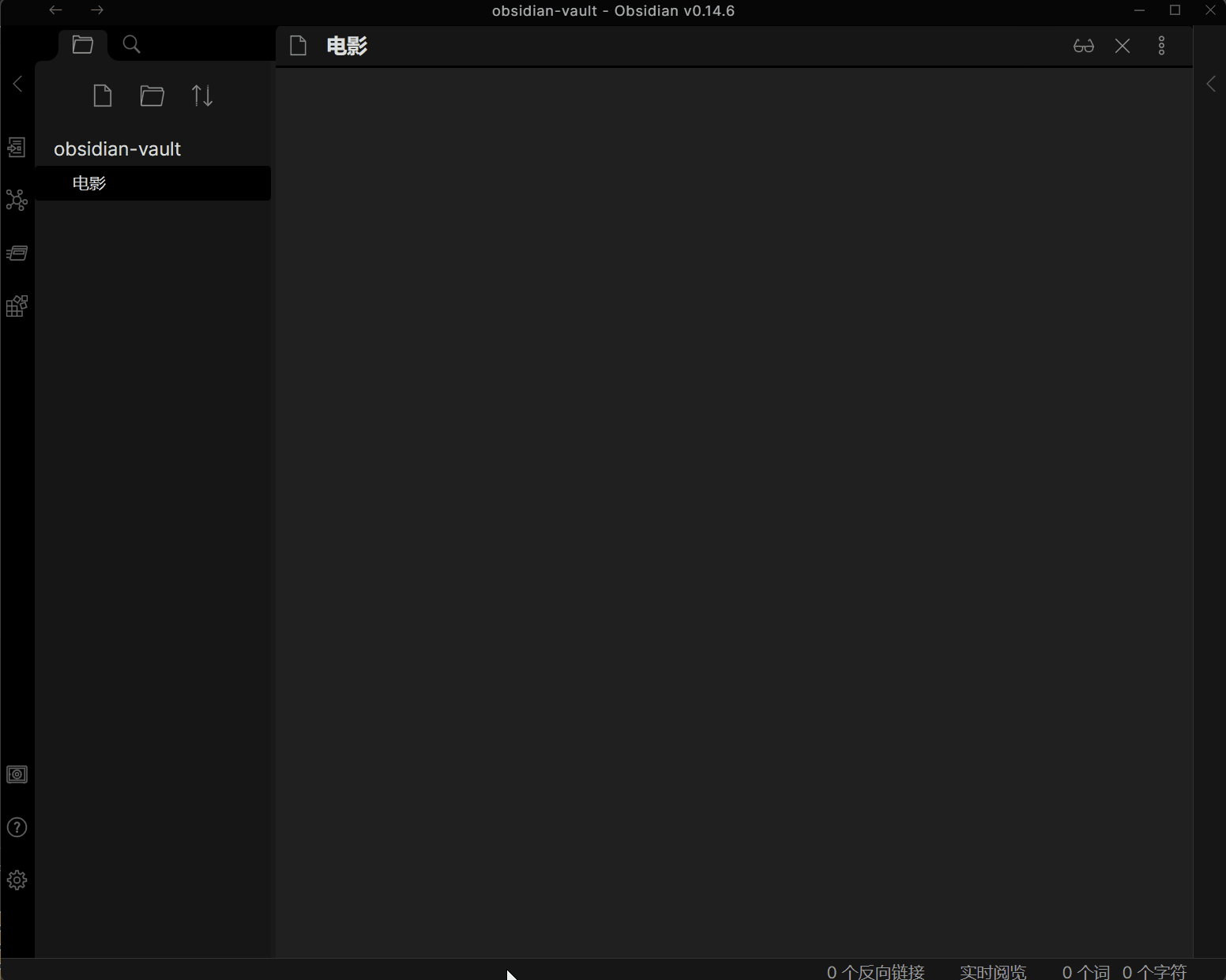Close the 电影 note pane

coord(1123,46)
